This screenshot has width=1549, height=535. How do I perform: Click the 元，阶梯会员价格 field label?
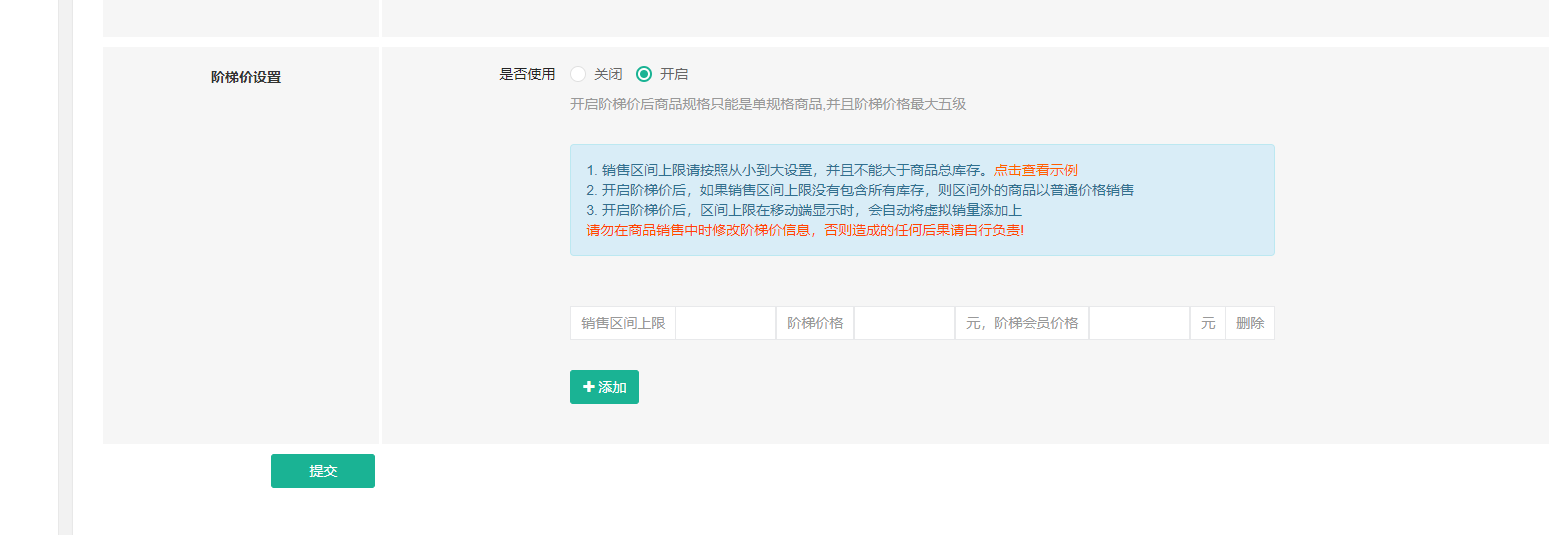tap(1022, 323)
